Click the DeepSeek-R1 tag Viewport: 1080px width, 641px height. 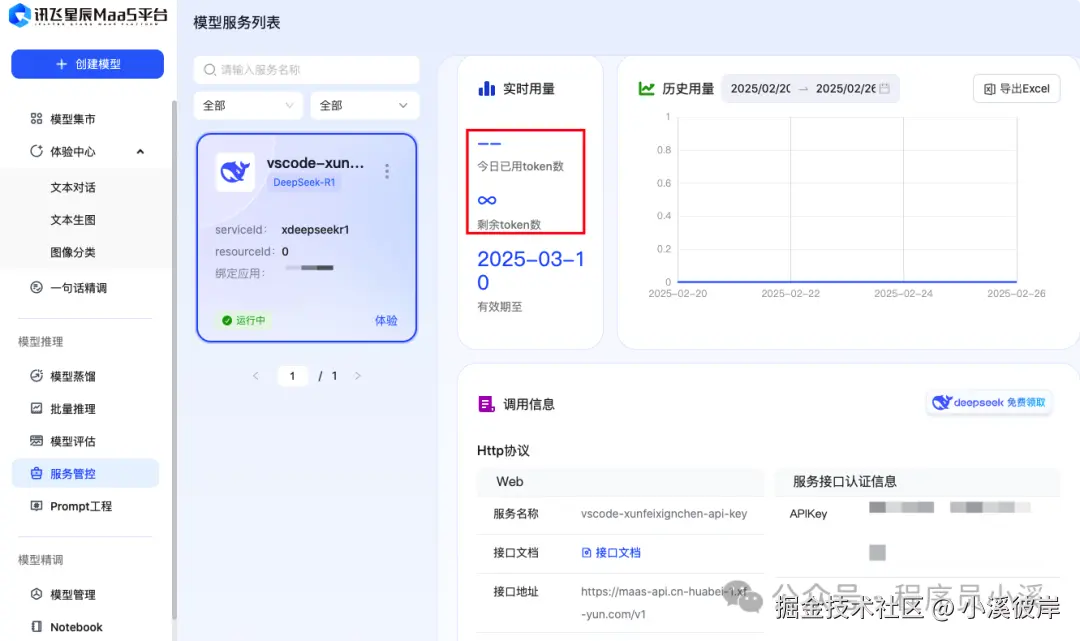[x=304, y=182]
